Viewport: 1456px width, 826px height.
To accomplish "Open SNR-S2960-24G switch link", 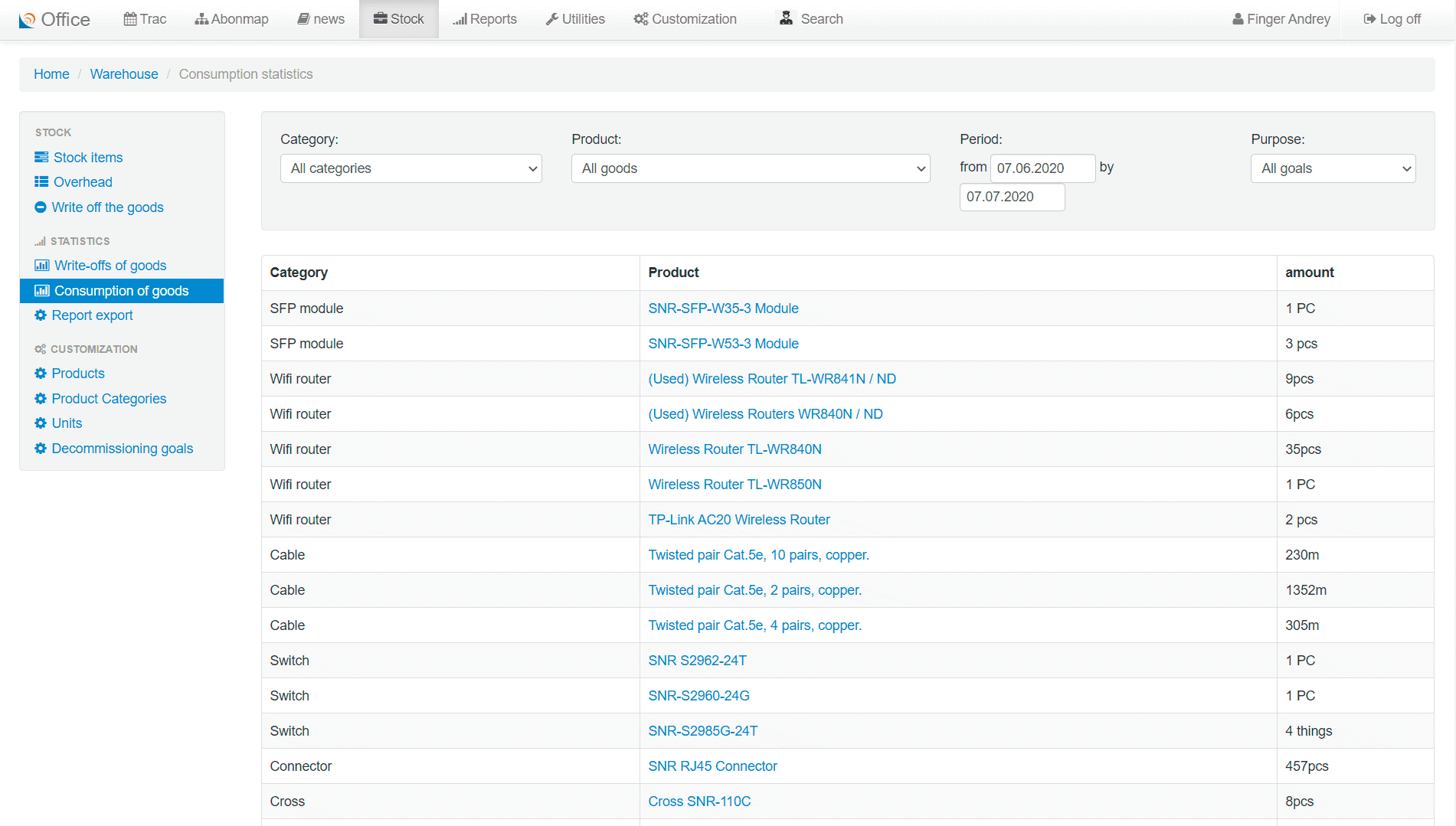I will [699, 696].
